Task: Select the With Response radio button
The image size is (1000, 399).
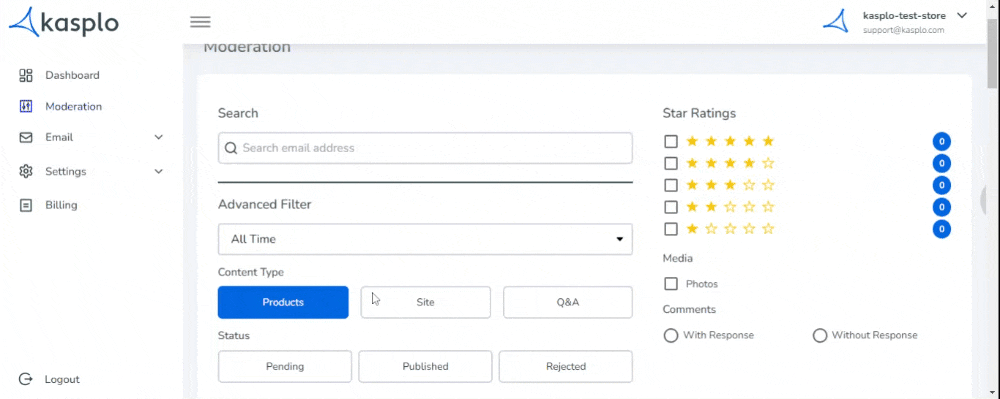Action: click(x=671, y=335)
